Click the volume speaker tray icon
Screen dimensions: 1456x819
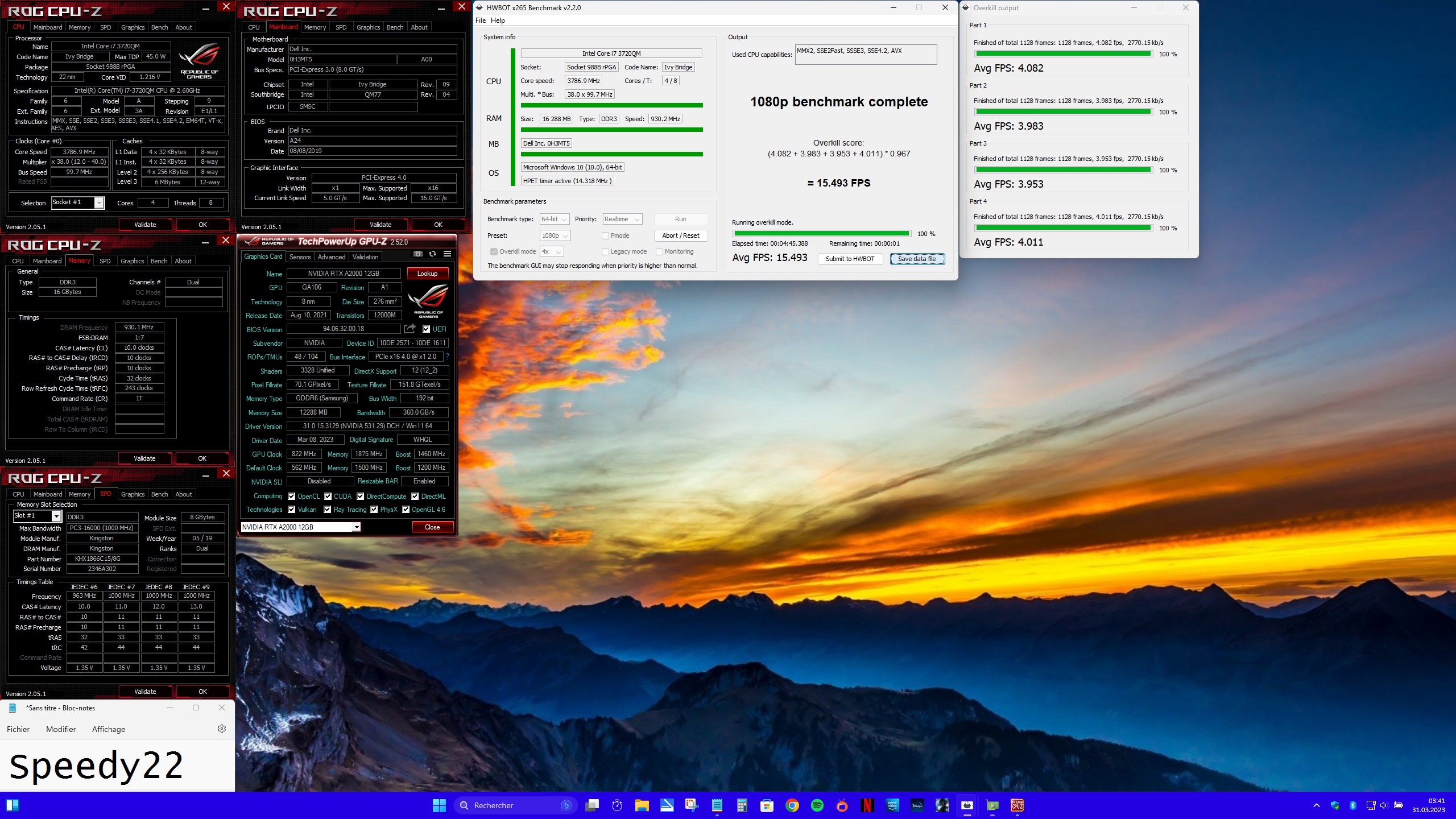point(1384,805)
